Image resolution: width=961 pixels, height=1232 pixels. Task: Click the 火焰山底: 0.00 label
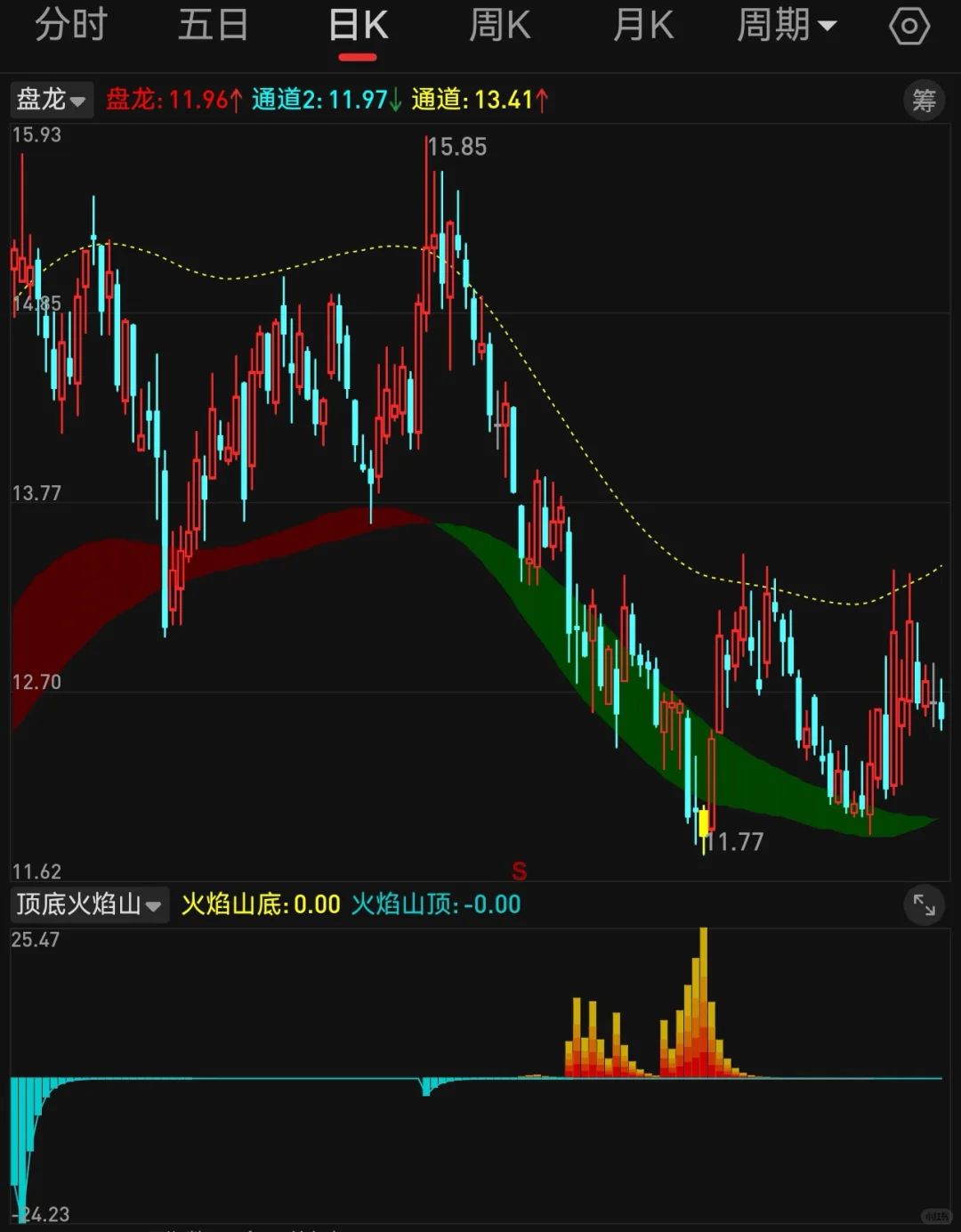[261, 904]
